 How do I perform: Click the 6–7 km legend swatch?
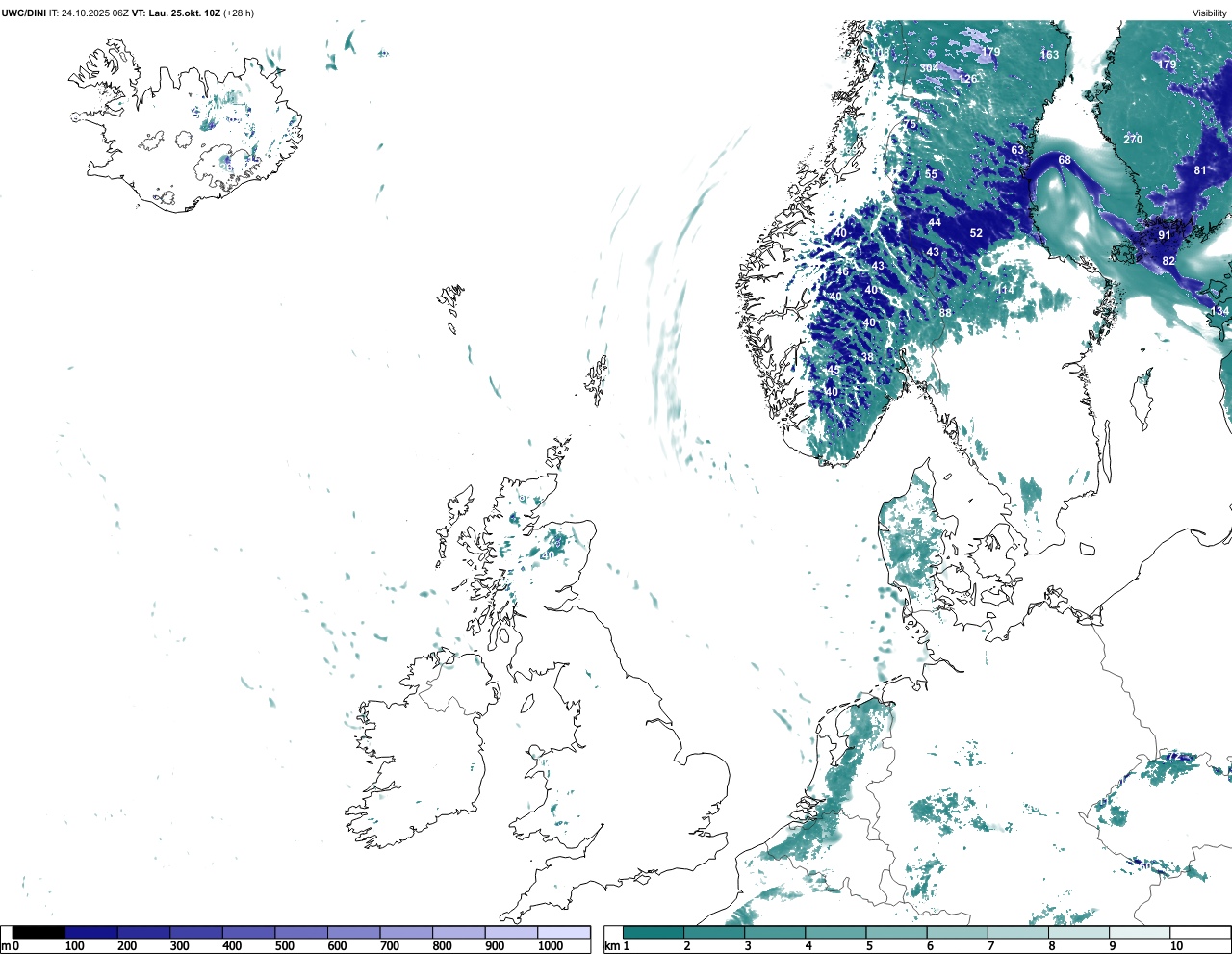pos(958,932)
